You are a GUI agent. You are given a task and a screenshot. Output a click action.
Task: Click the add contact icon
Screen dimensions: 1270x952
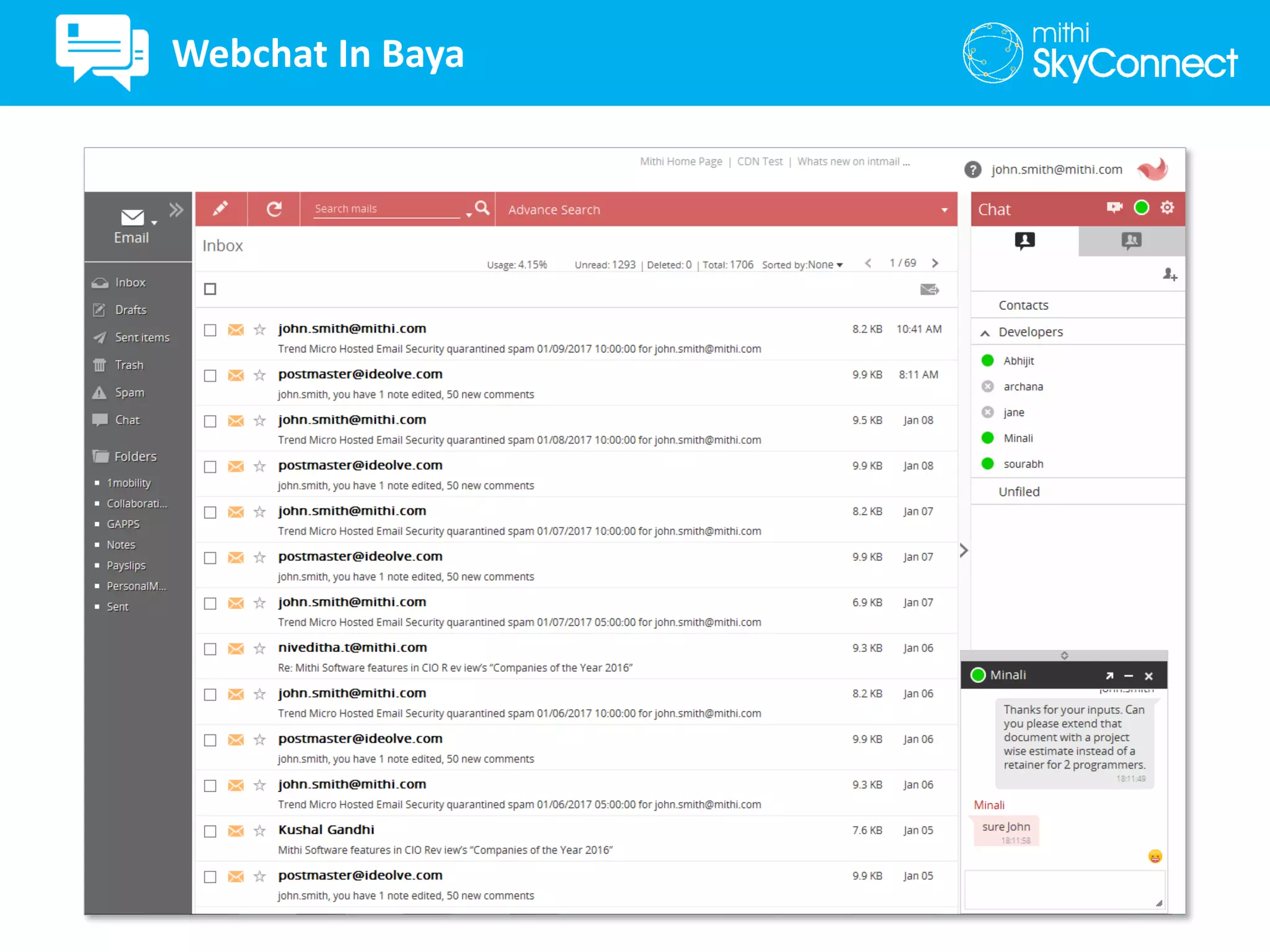pos(1170,275)
